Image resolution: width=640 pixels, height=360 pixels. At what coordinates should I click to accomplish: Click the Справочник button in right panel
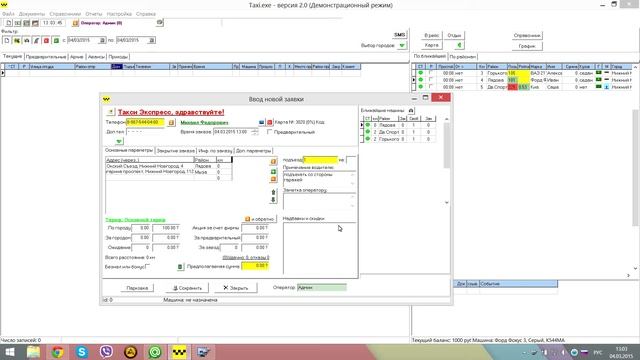click(x=527, y=36)
